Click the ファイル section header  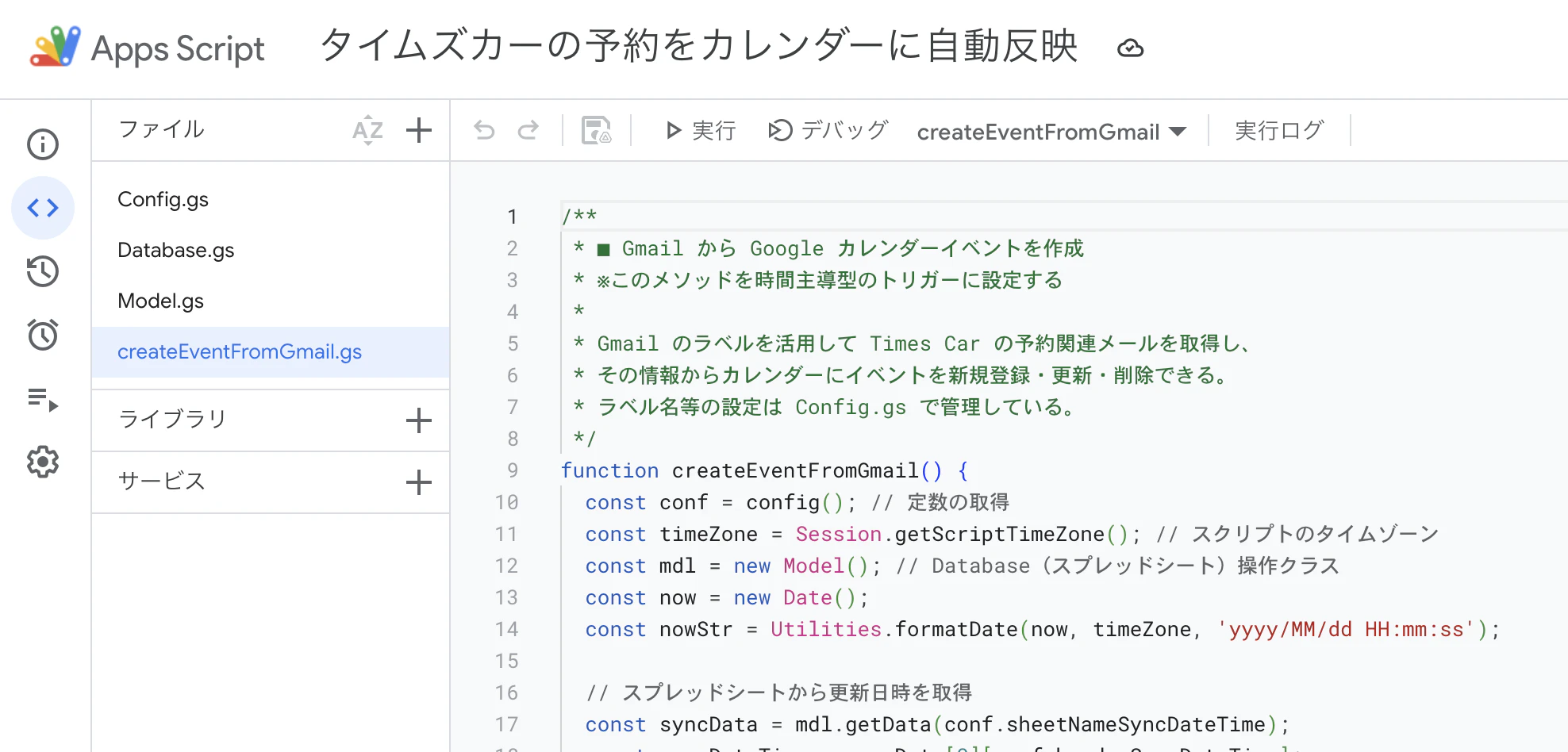click(x=161, y=129)
